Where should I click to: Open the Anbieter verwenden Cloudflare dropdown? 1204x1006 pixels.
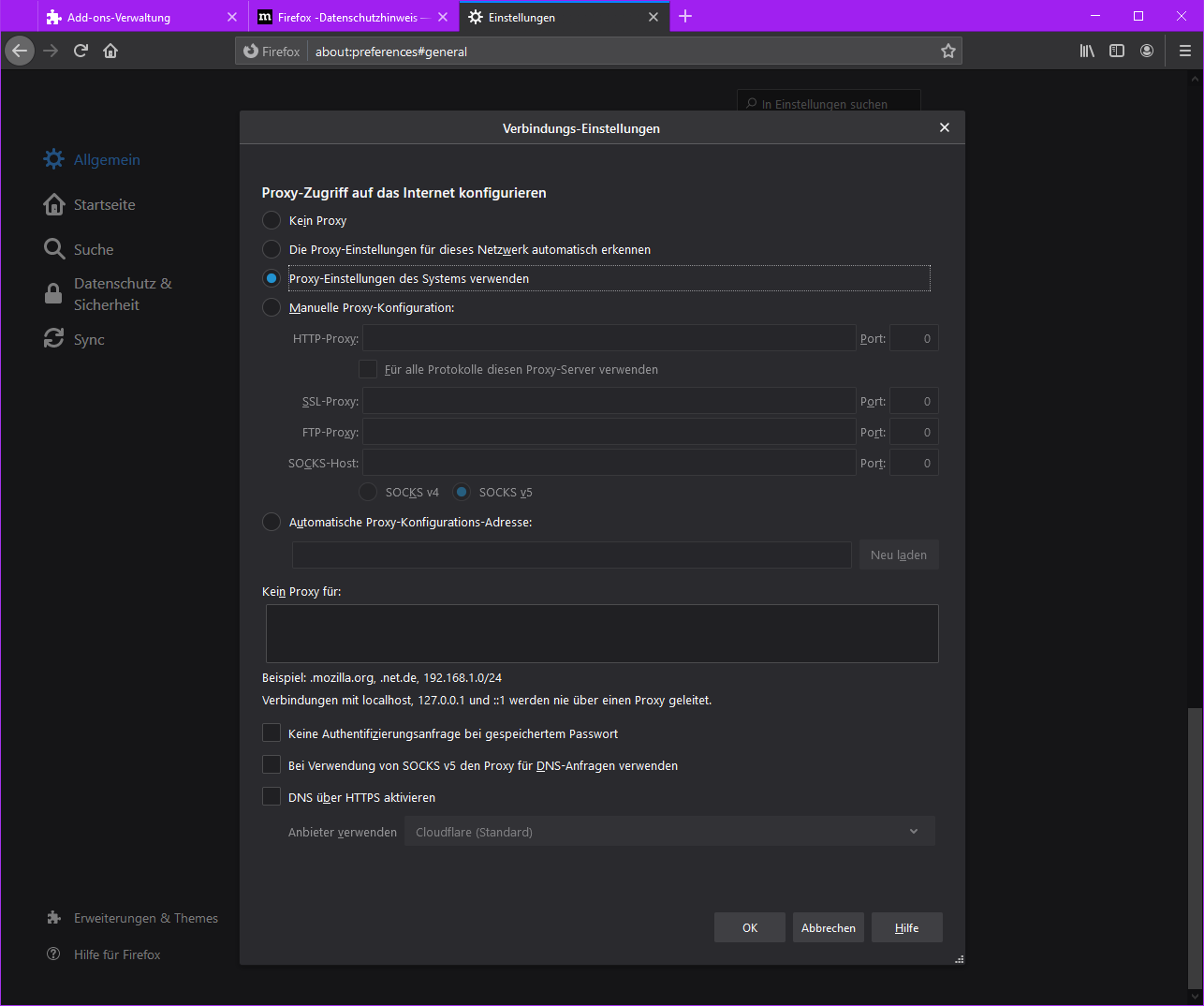pos(669,831)
